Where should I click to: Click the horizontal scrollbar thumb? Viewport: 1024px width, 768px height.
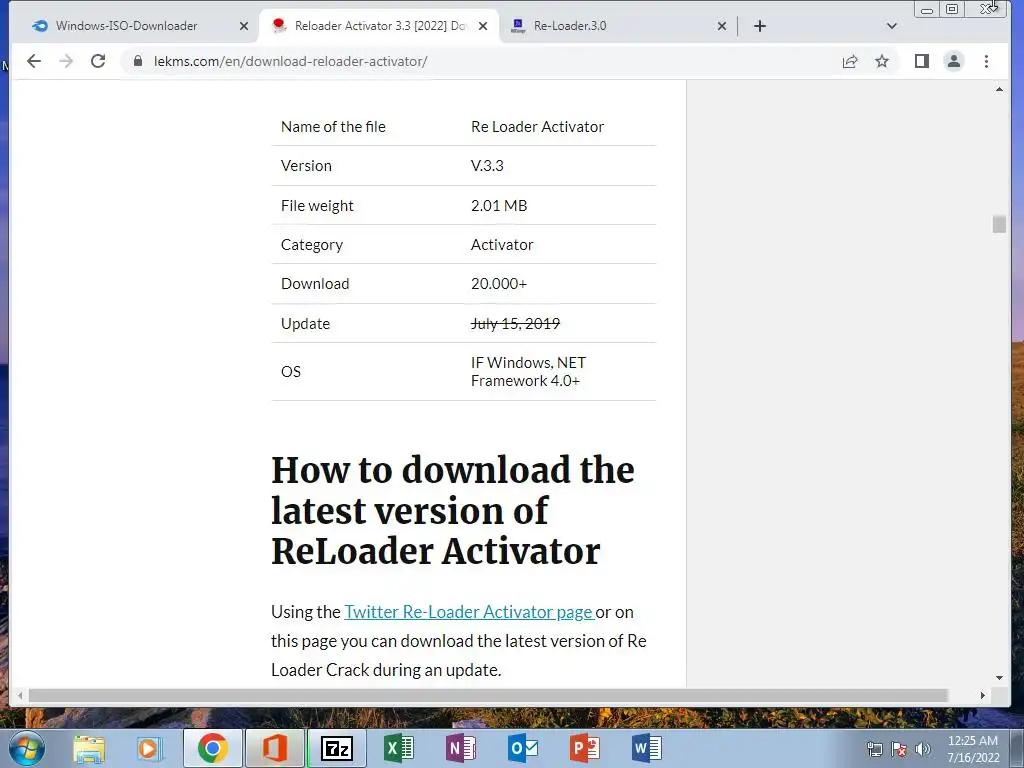click(488, 696)
